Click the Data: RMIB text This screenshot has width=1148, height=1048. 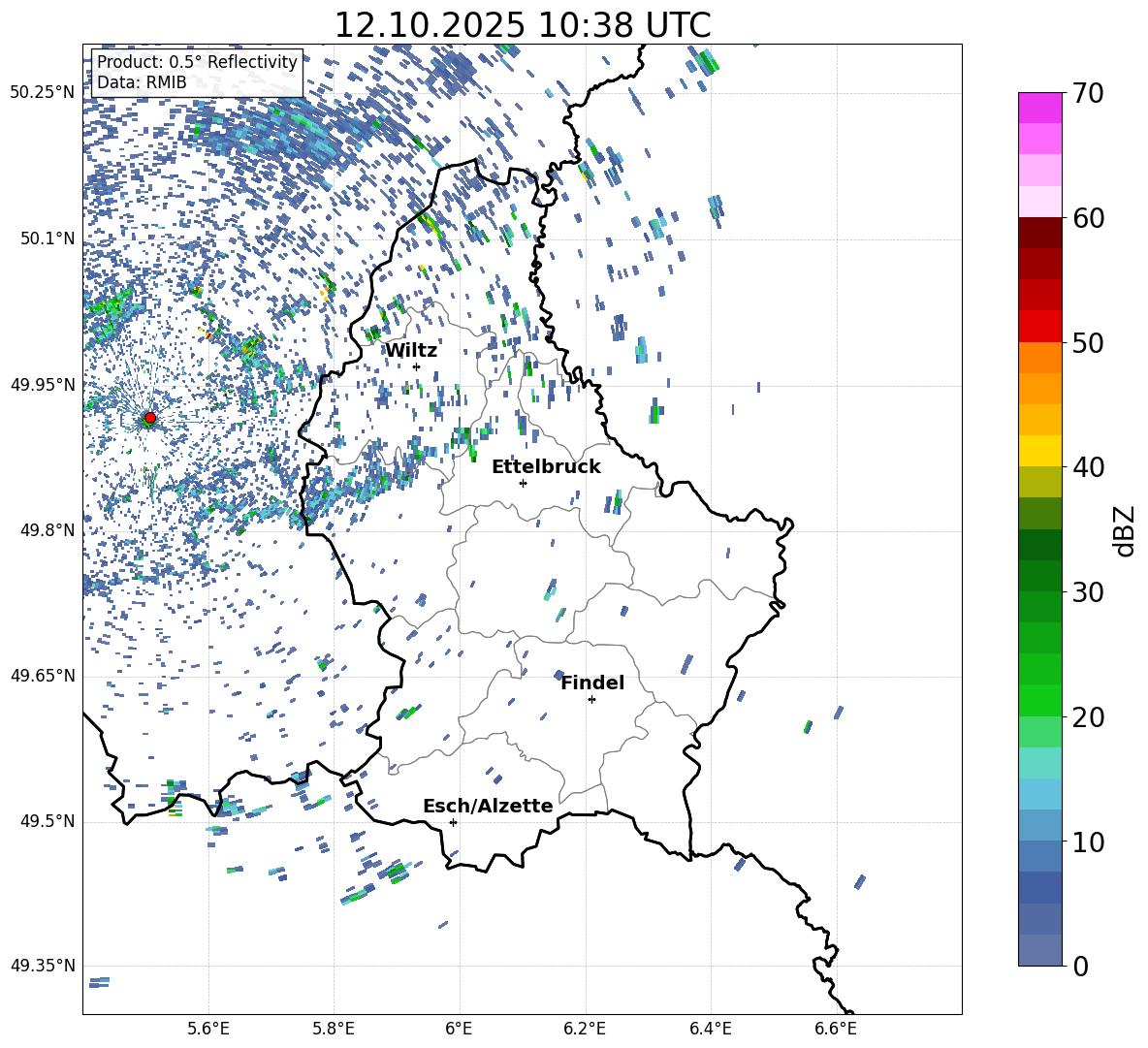pos(142,82)
